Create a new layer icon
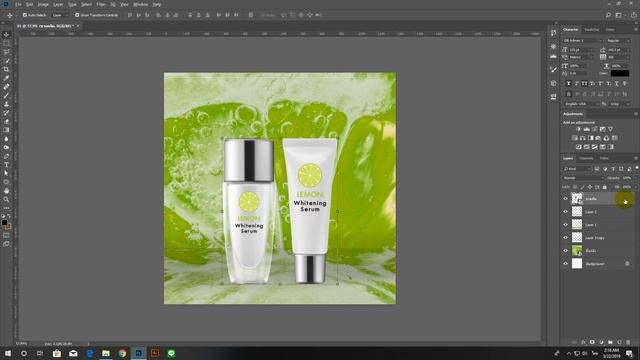This screenshot has height=360, width=640. pos(619,342)
